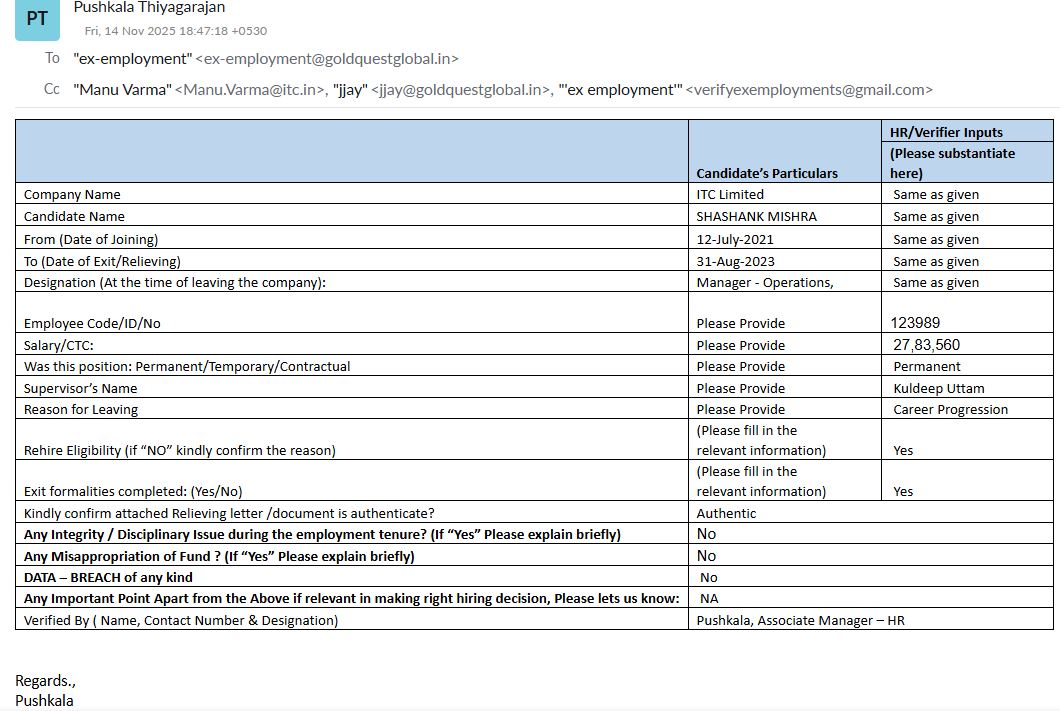Click the Integrity / Disciplinary Issue question
Image resolution: width=1060 pixels, height=711 pixels.
pos(322,535)
